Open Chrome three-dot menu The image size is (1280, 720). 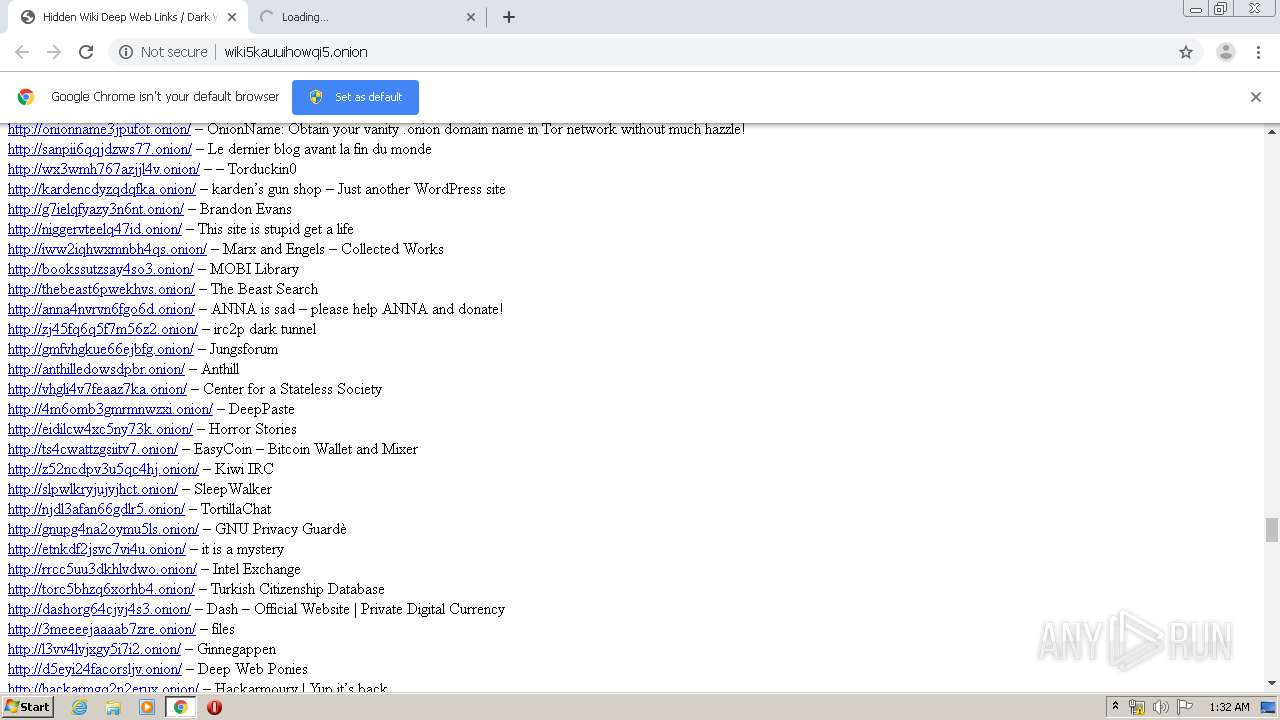pyautogui.click(x=1258, y=52)
